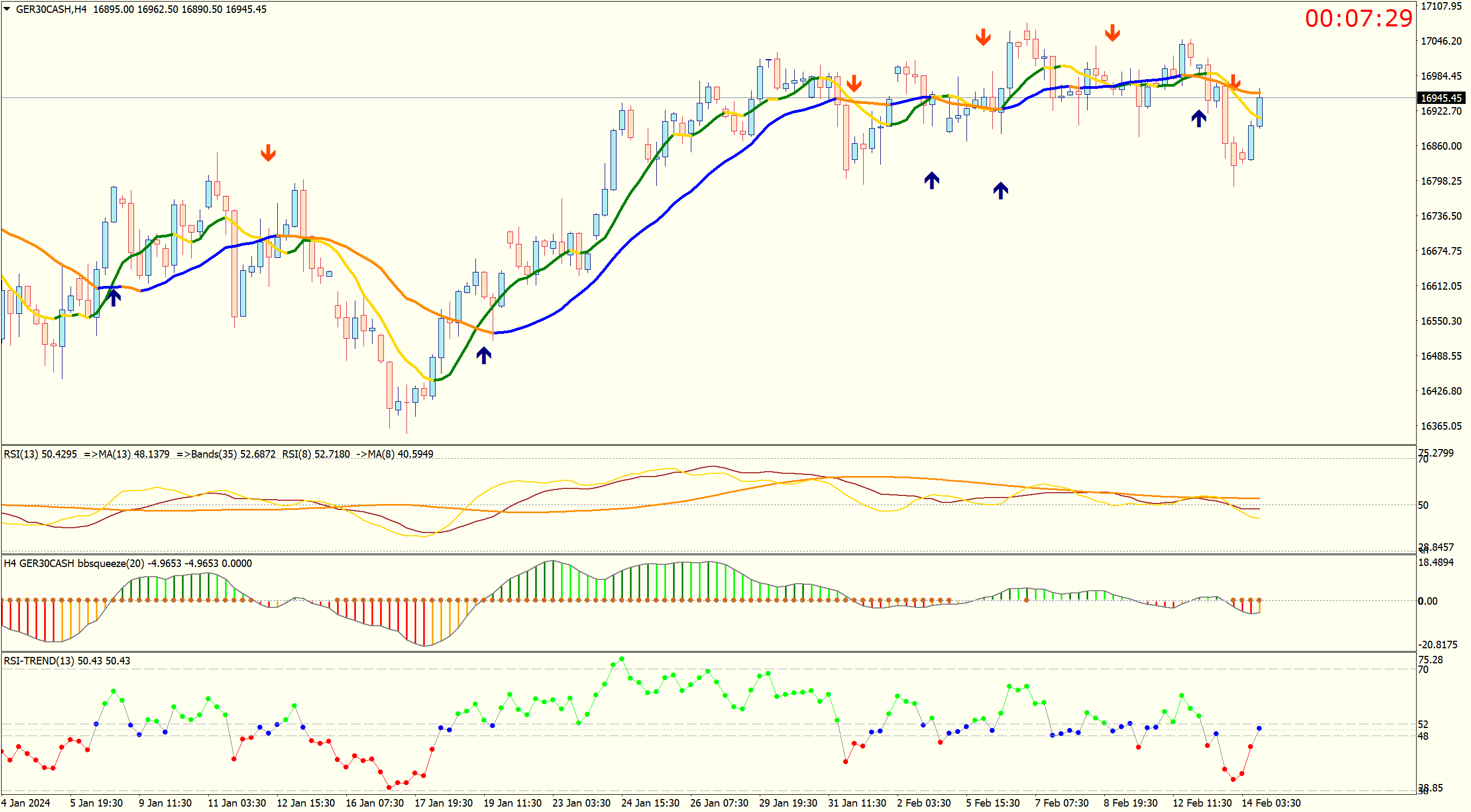Click the OHLC values in chart header
Screen dimensions: 1471x812
(x=179, y=9)
